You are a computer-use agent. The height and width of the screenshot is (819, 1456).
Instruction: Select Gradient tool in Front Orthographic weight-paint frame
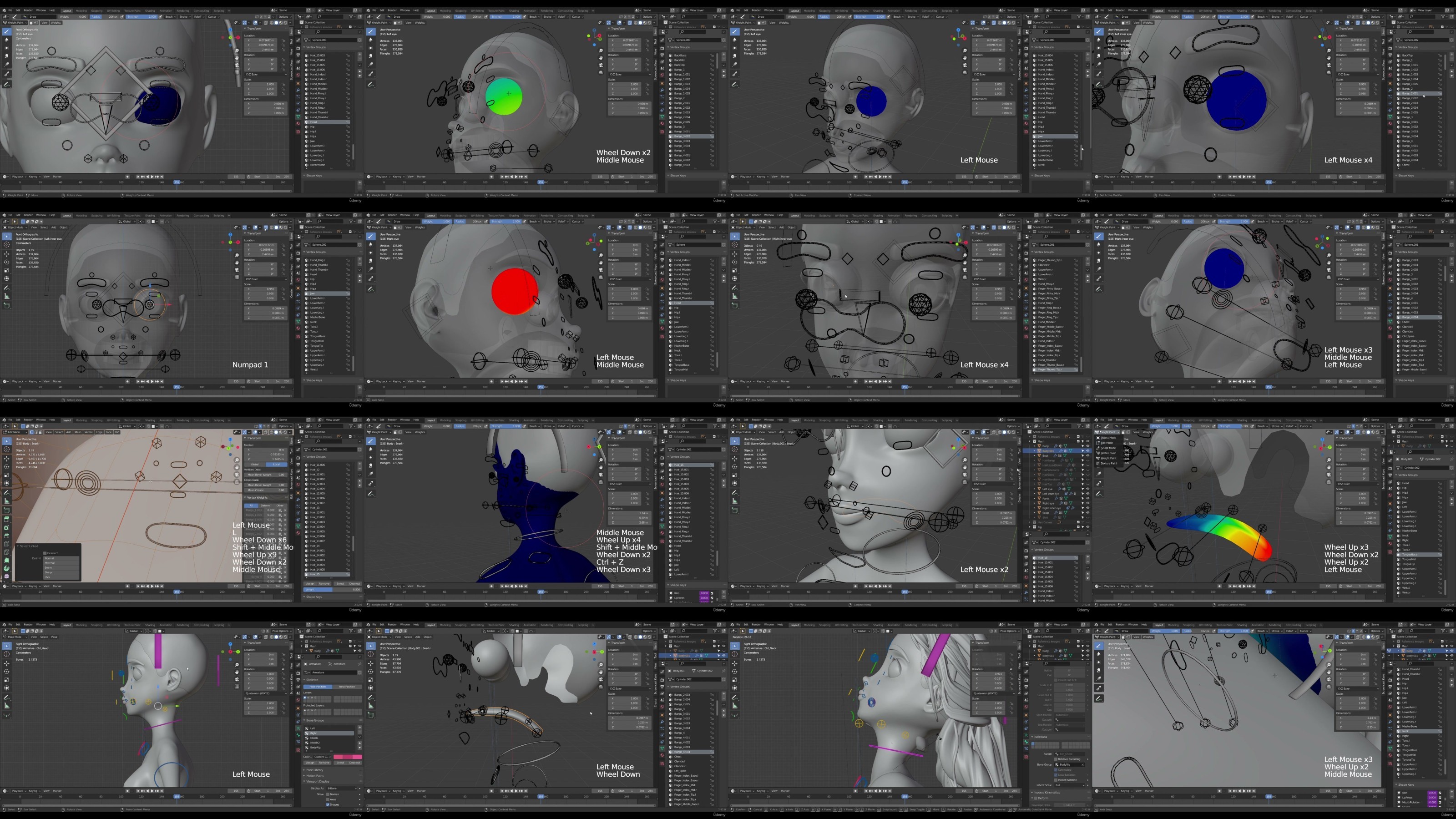(x=7, y=65)
